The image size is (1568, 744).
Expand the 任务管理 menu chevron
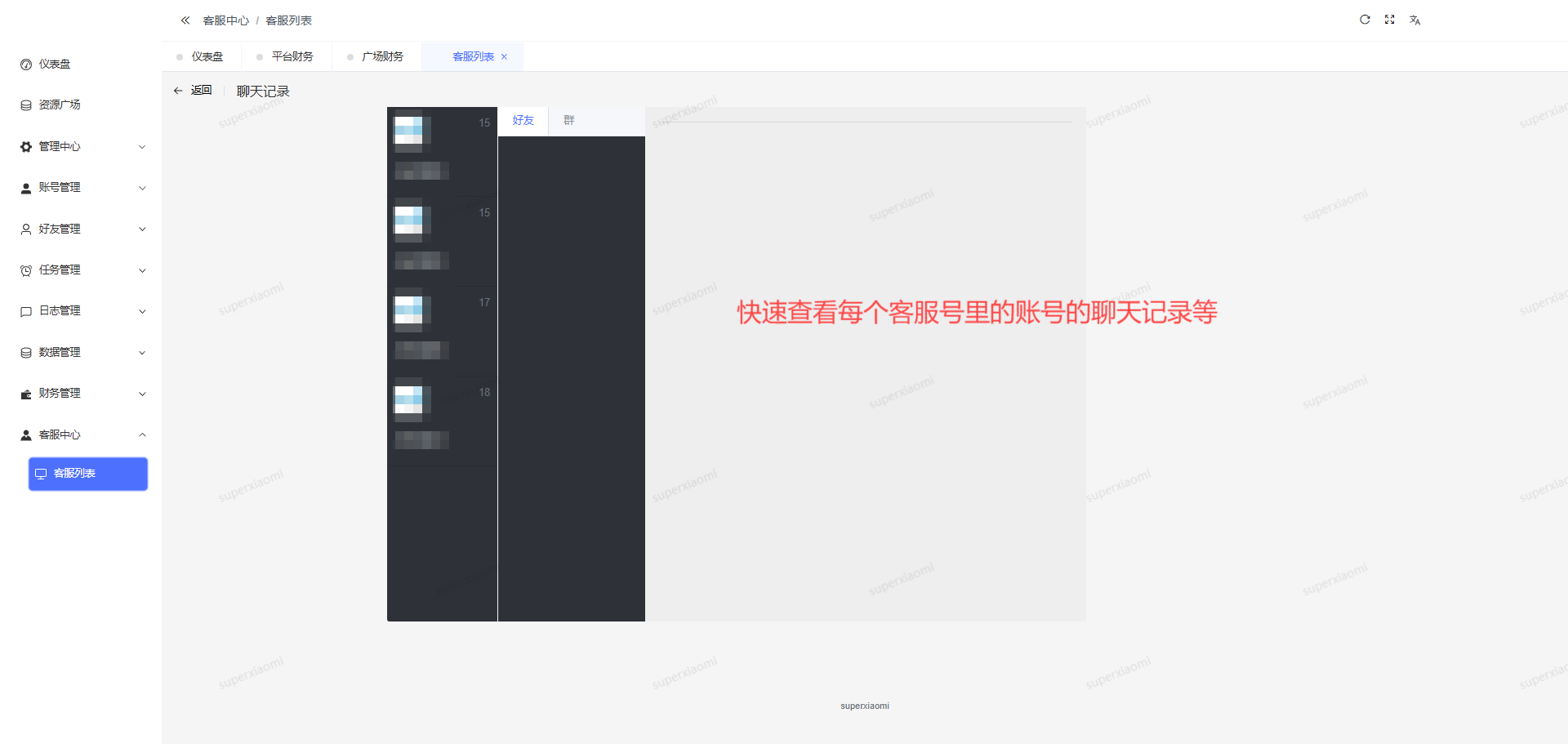click(x=142, y=270)
